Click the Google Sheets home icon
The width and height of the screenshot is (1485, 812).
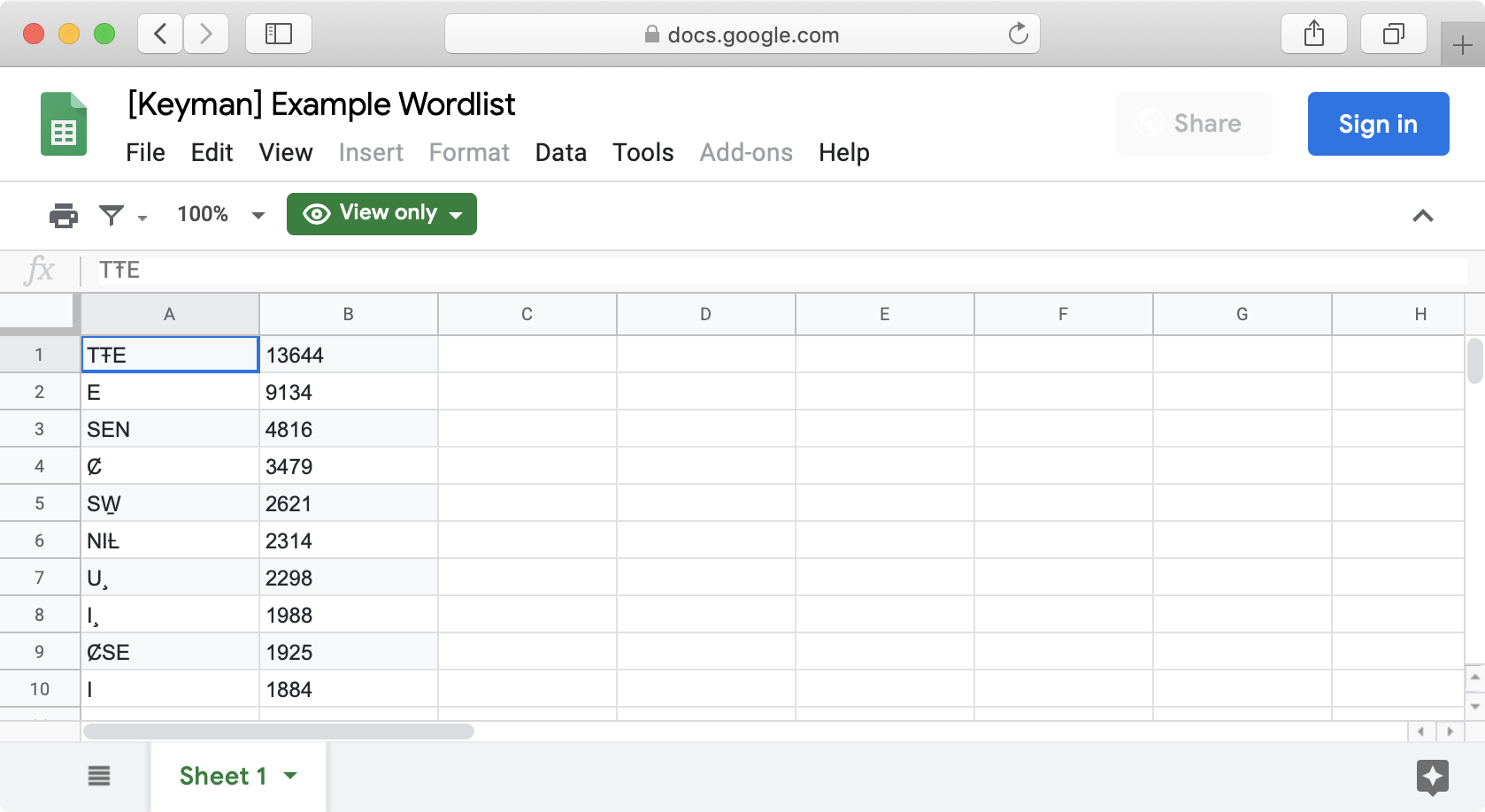(64, 124)
